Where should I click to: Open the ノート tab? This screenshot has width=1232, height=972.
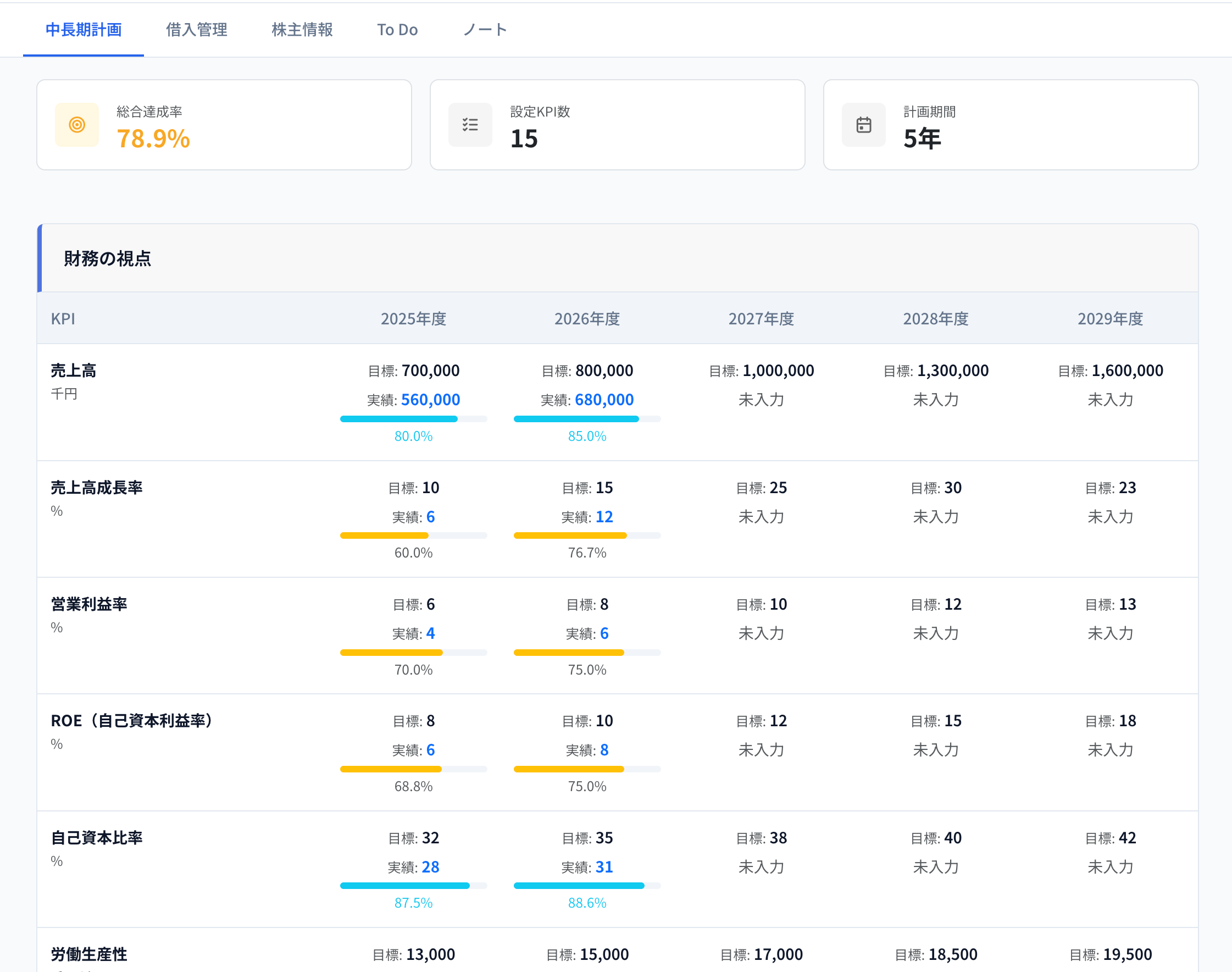[485, 30]
